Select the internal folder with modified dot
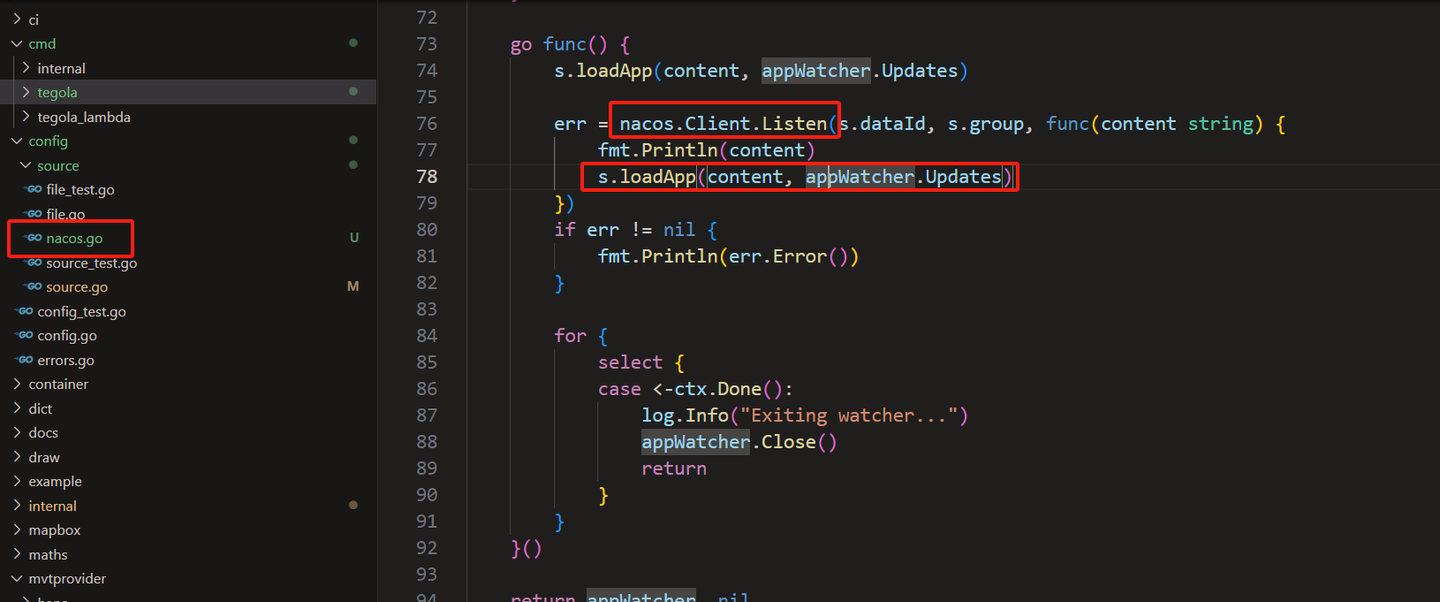The image size is (1440, 602). (x=52, y=506)
